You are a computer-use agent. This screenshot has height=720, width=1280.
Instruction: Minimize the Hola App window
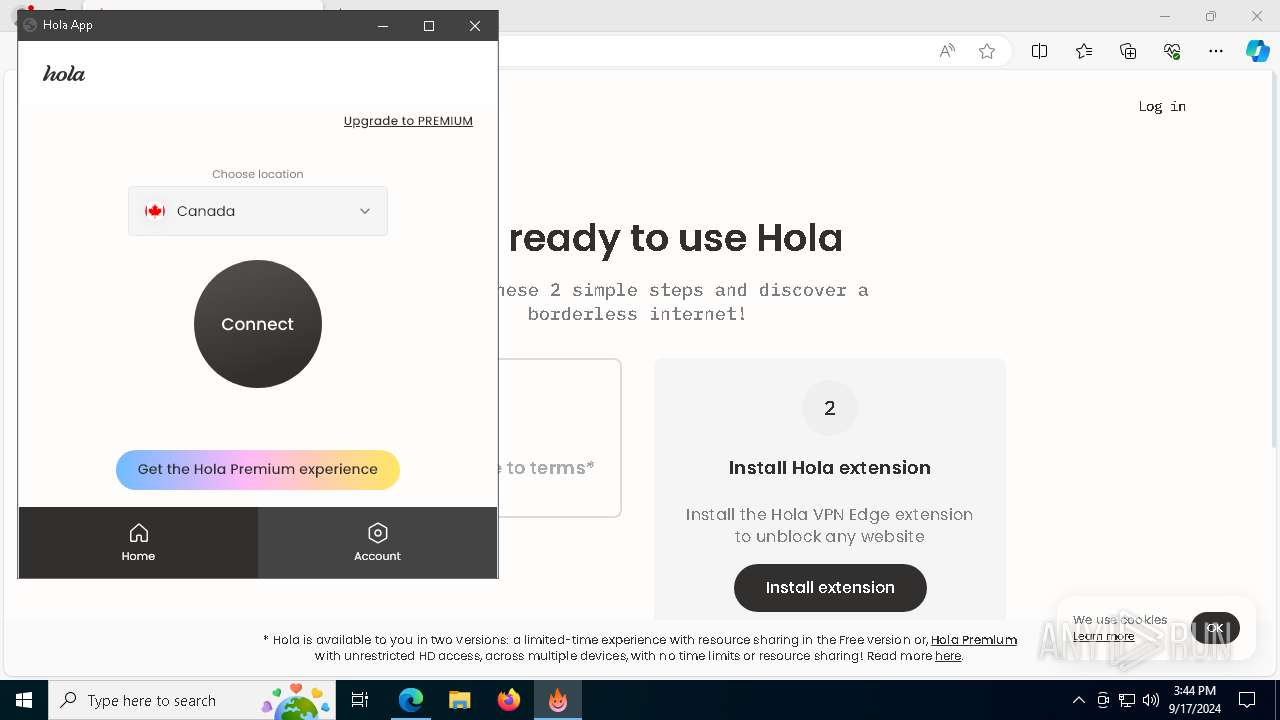click(382, 26)
